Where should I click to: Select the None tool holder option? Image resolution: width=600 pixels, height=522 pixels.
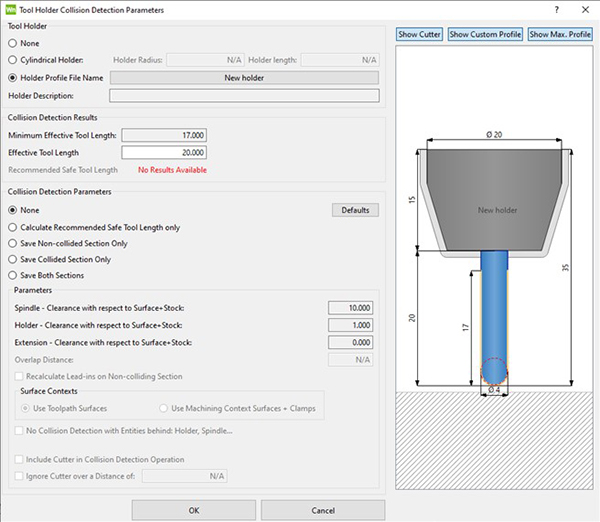click(13, 43)
